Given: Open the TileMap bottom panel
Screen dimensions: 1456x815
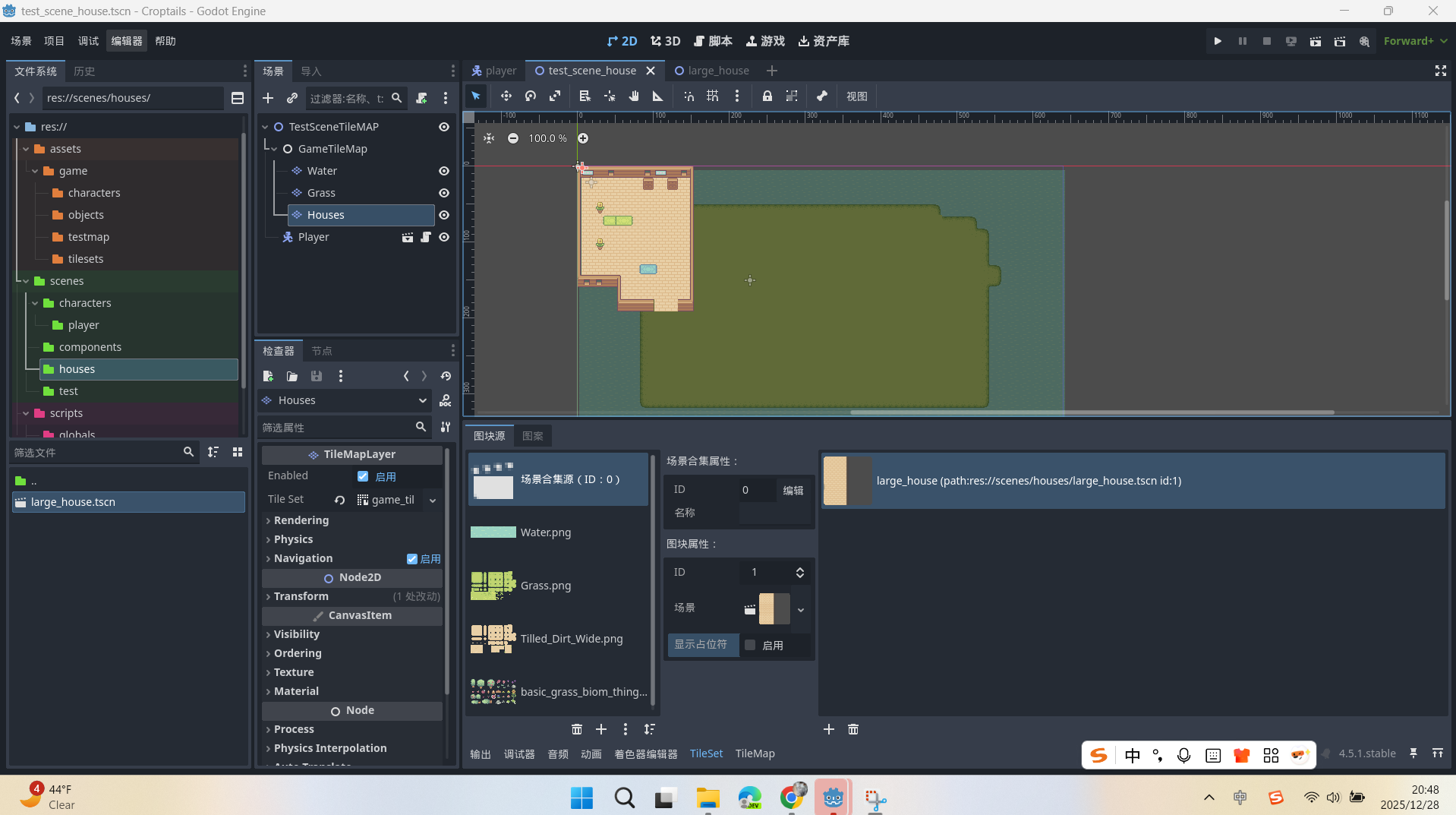Looking at the screenshot, I should tap(755, 753).
